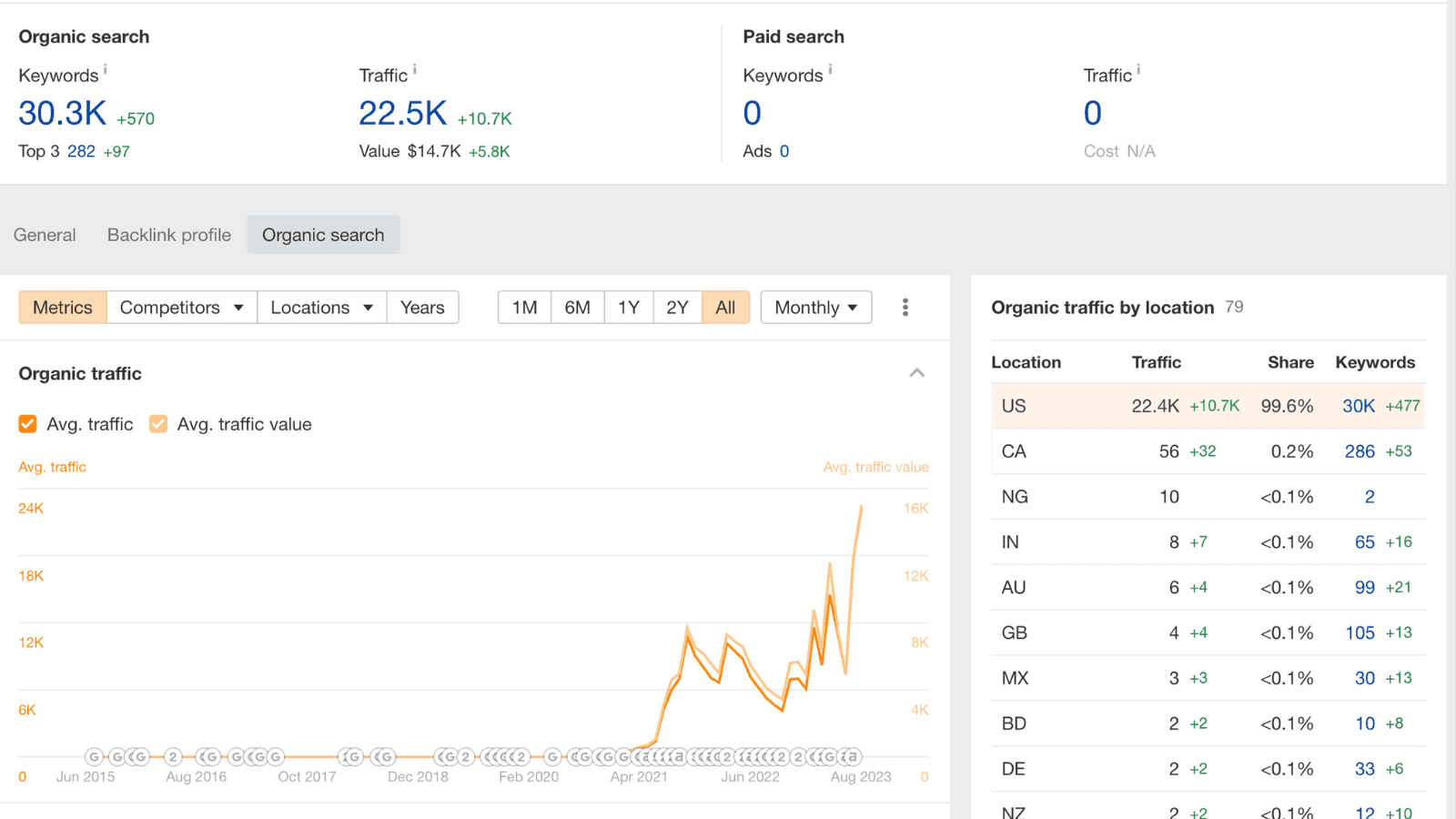Open the 30K US keywords link
Viewport: 1456px width, 819px height.
click(x=1359, y=406)
